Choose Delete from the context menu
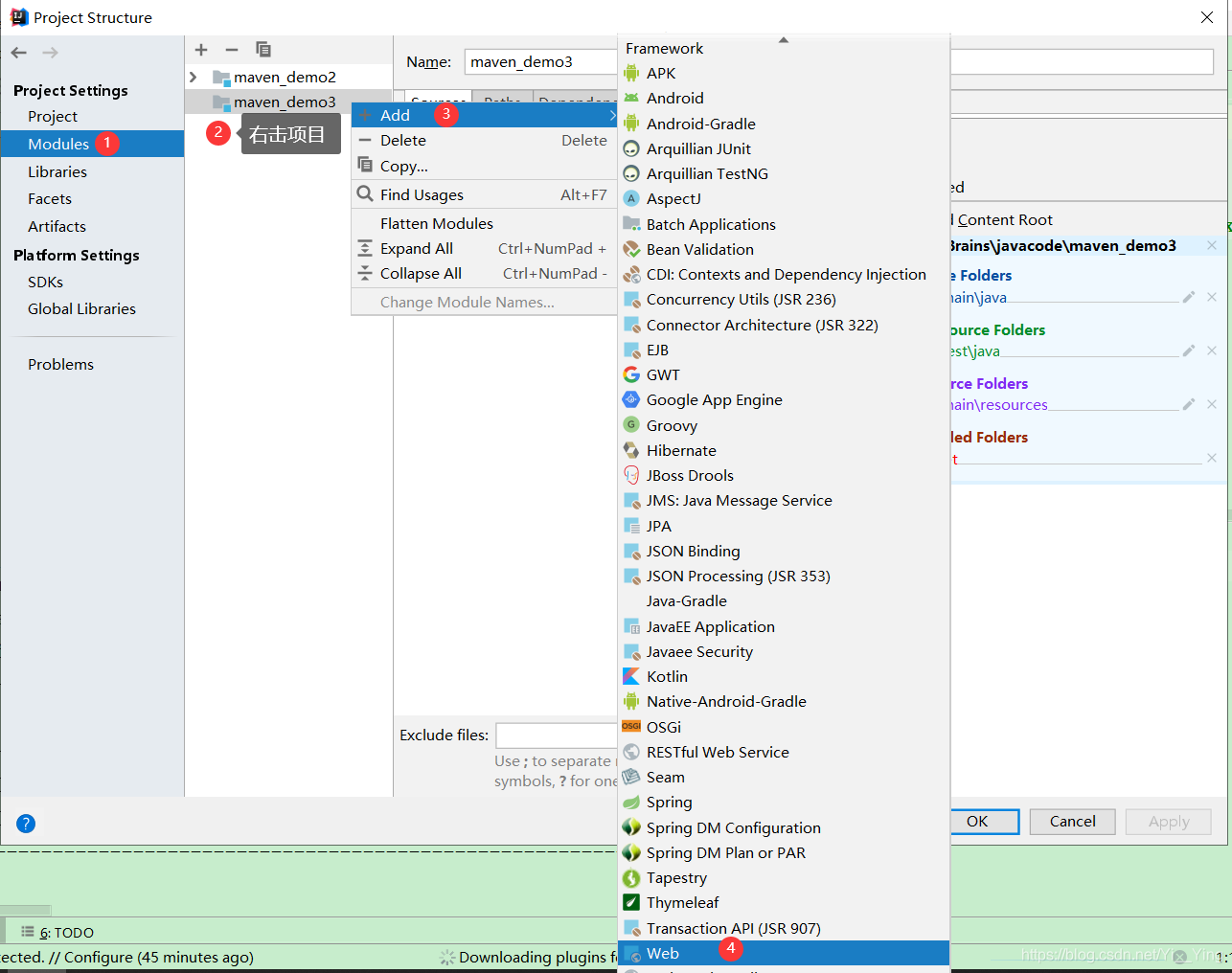 coord(485,140)
